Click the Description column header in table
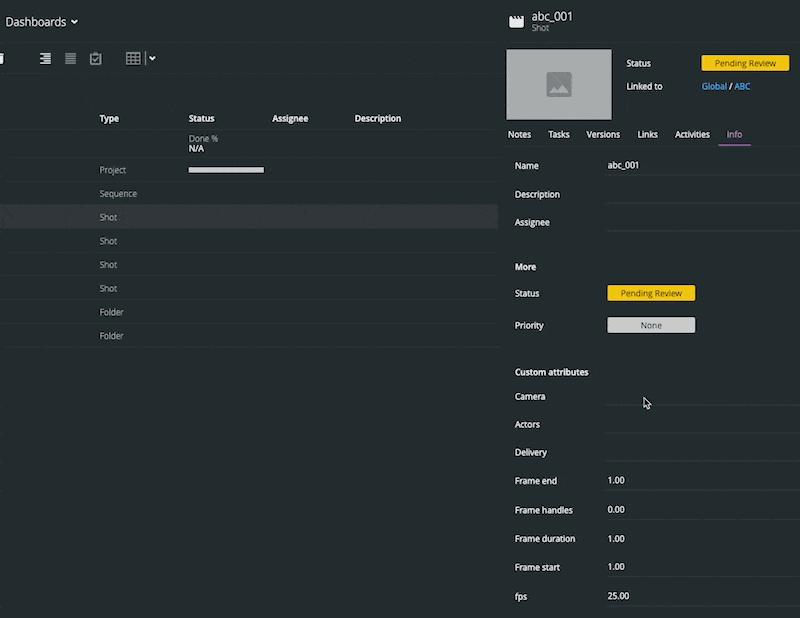This screenshot has height=618, width=800. point(378,118)
